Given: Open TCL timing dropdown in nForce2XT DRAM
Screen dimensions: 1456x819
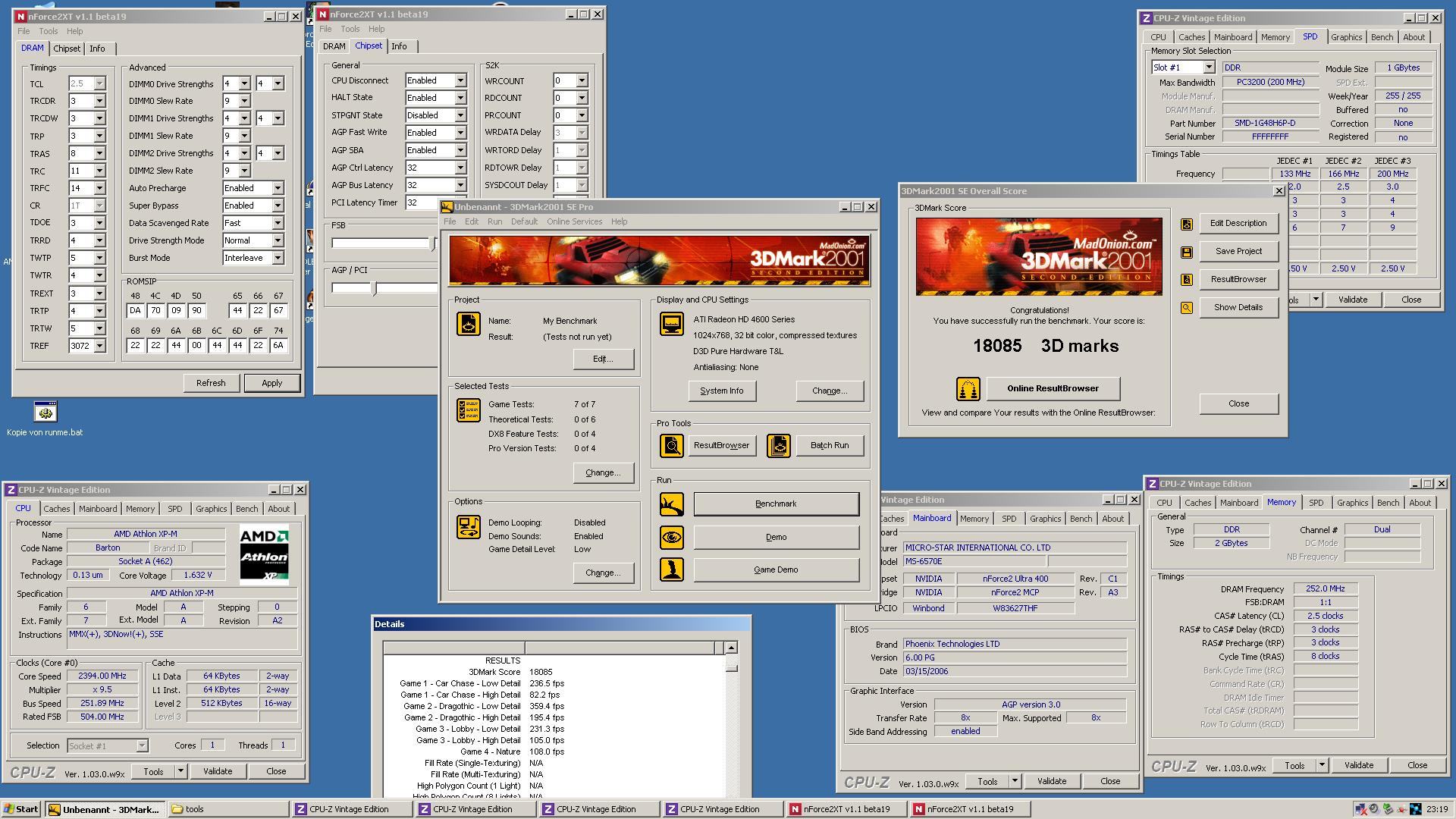Looking at the screenshot, I should [99, 83].
